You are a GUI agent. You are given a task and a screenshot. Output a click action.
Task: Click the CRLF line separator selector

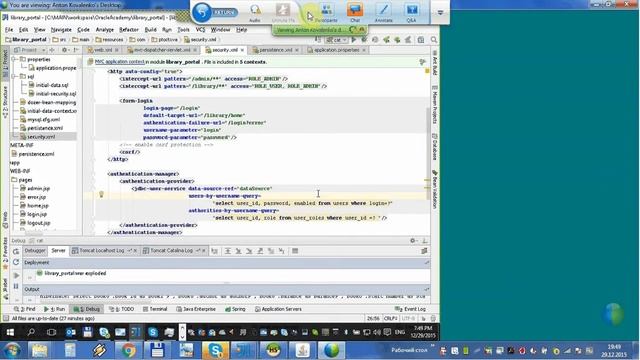[391, 318]
